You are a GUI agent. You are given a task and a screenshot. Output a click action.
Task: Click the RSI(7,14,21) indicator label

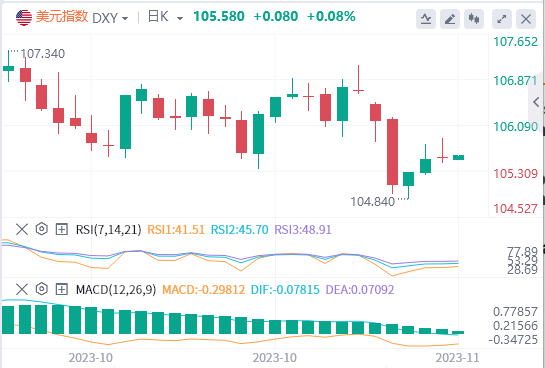[108, 230]
